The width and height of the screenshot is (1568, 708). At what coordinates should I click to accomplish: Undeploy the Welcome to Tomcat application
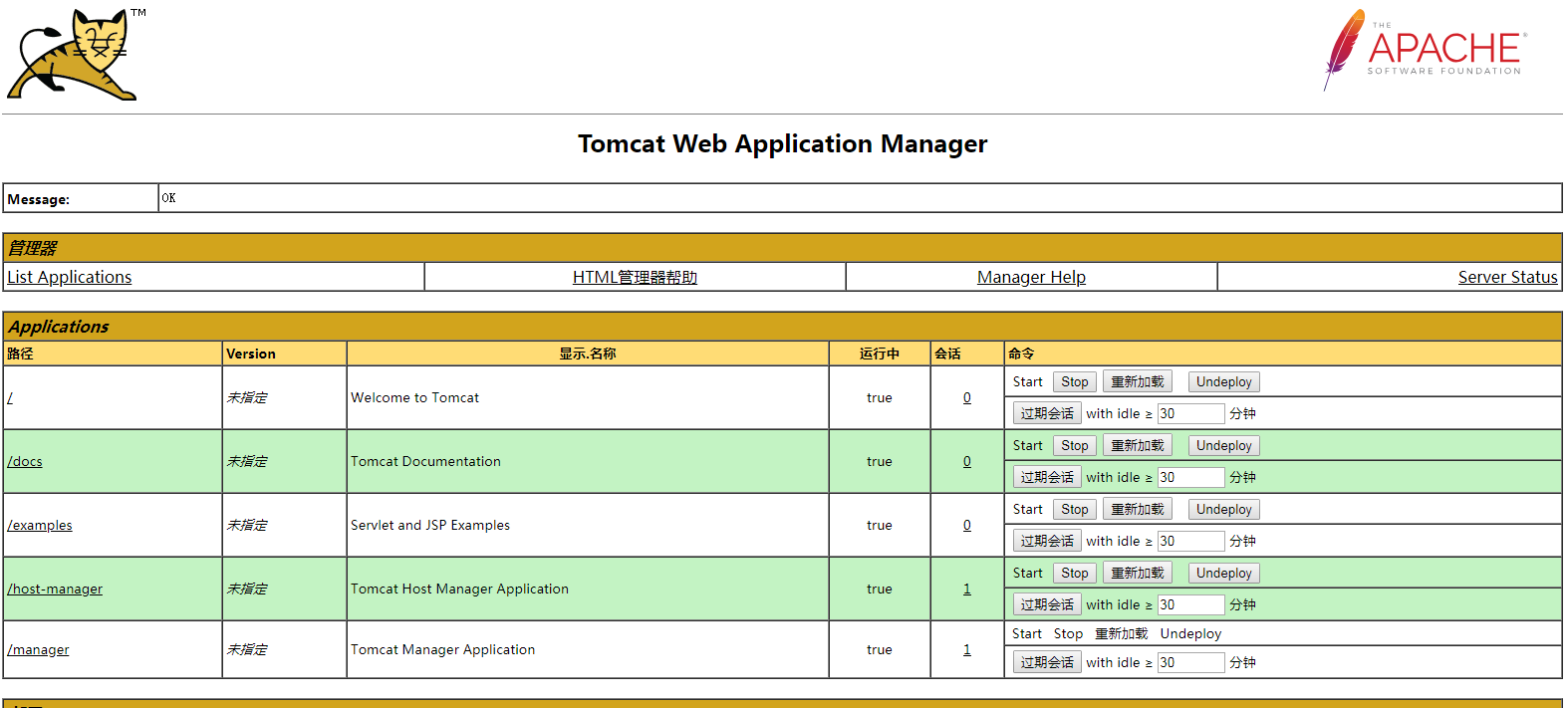tap(1224, 381)
